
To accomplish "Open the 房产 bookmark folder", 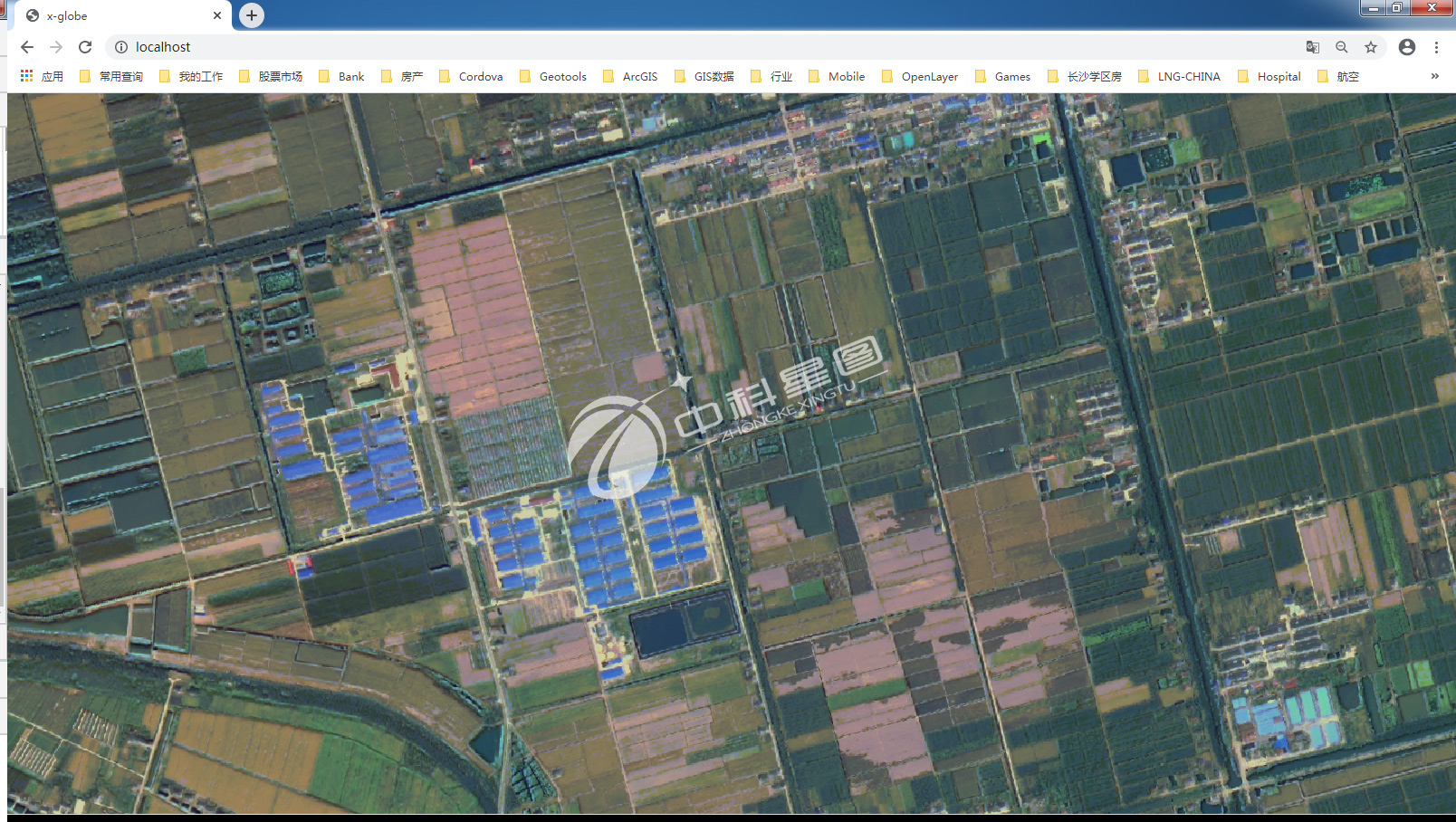I will [402, 77].
